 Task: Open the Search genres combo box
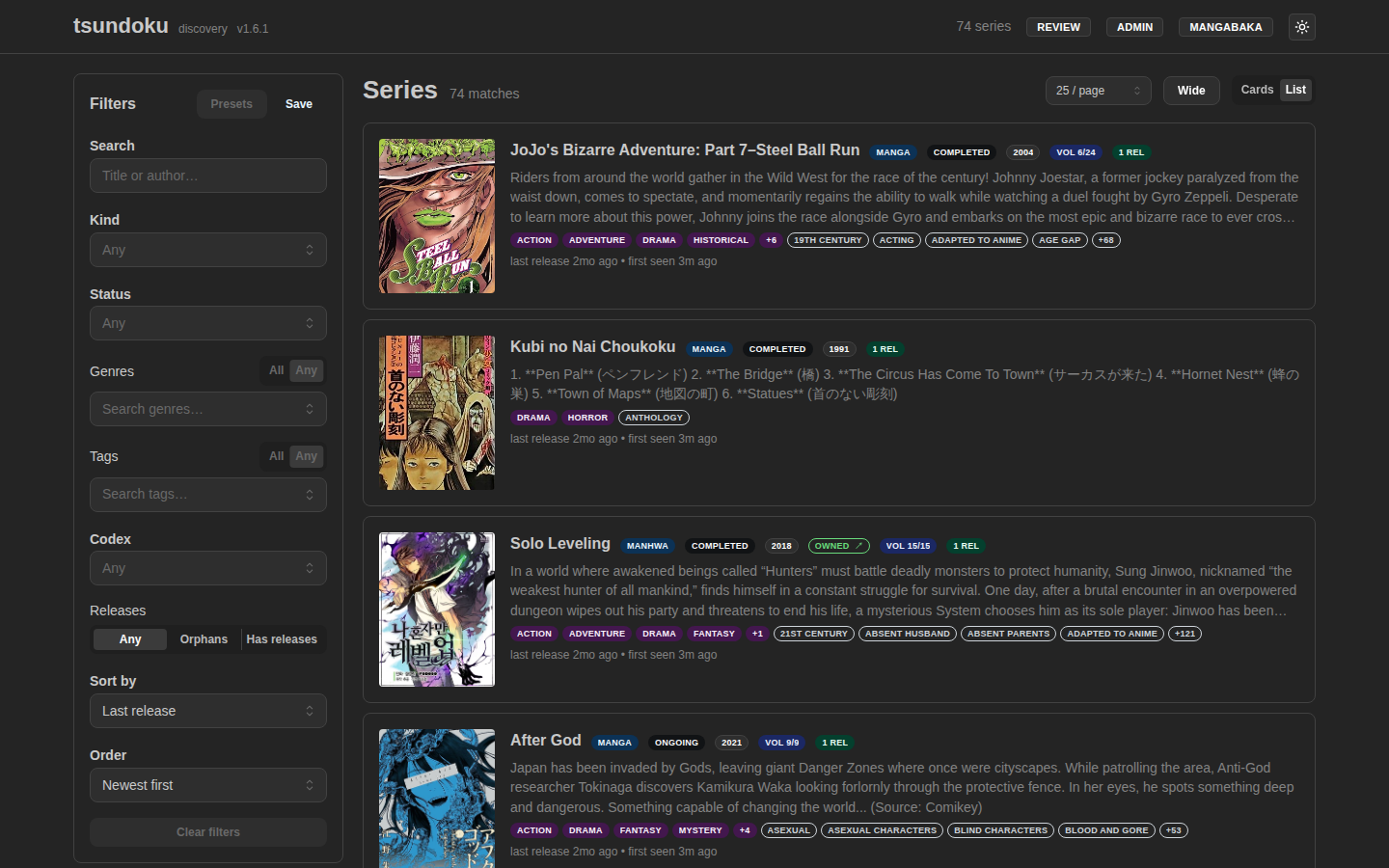(208, 409)
